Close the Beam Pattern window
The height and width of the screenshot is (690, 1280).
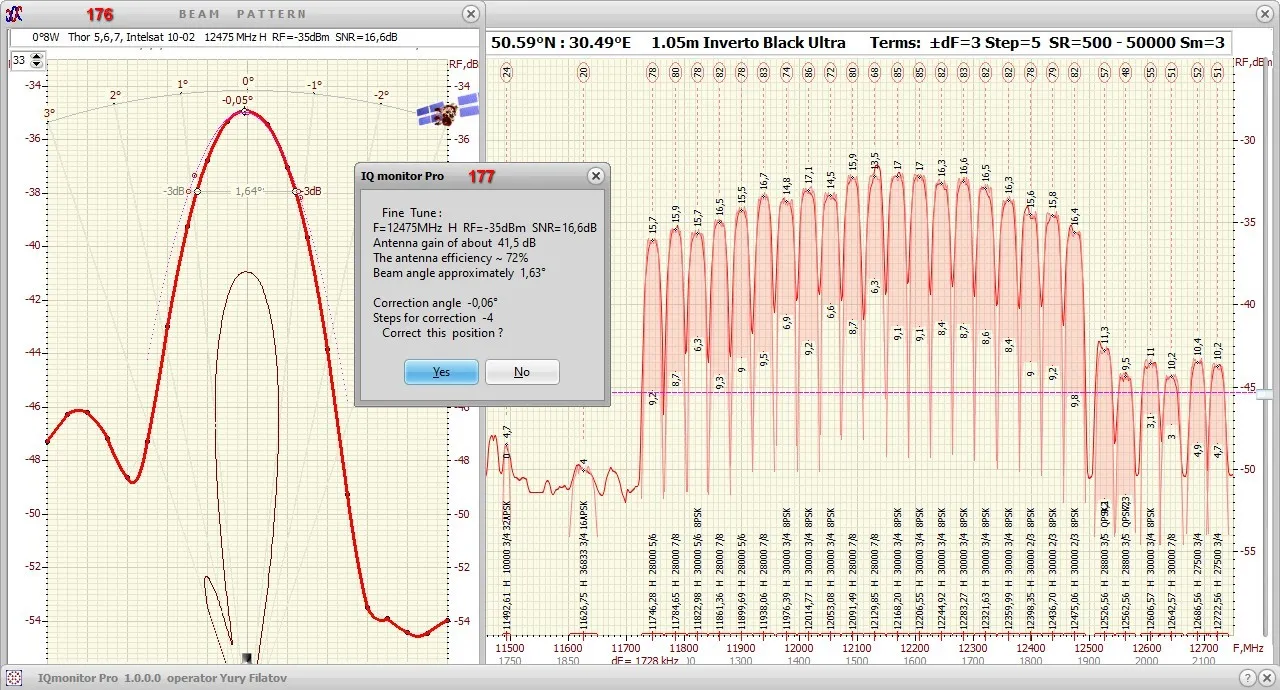click(471, 14)
